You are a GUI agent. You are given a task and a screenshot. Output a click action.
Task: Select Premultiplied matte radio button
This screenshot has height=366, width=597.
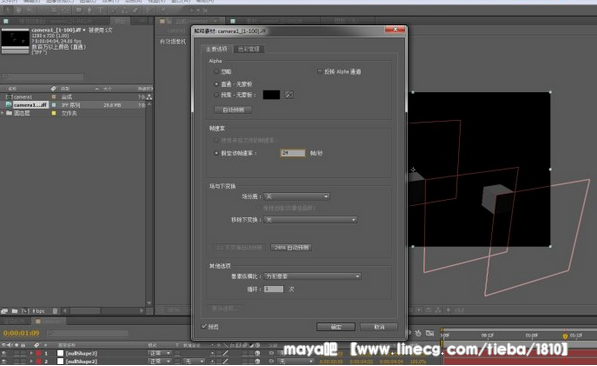[x=216, y=94]
